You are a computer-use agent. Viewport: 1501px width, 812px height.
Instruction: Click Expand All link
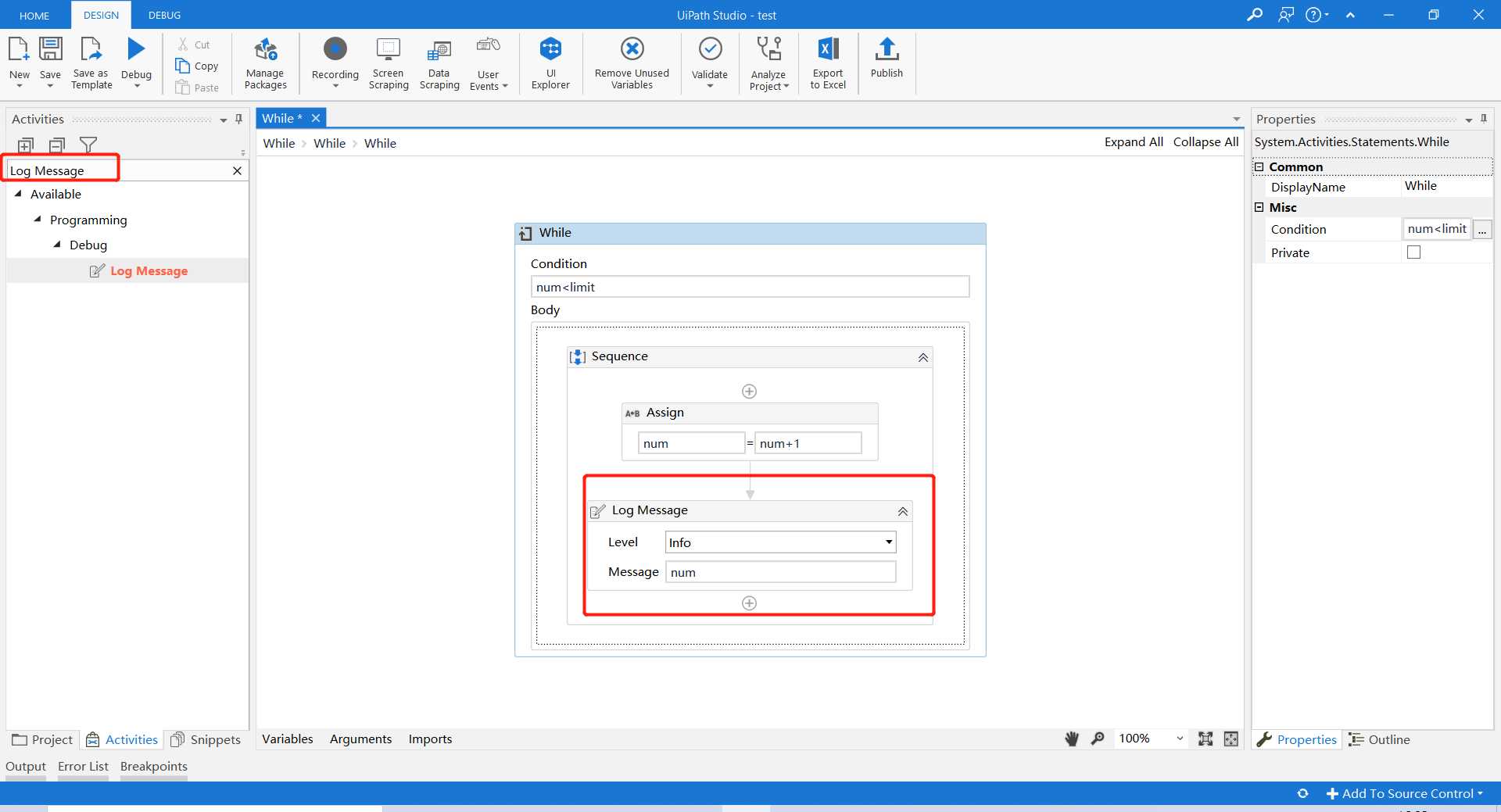[1134, 141]
